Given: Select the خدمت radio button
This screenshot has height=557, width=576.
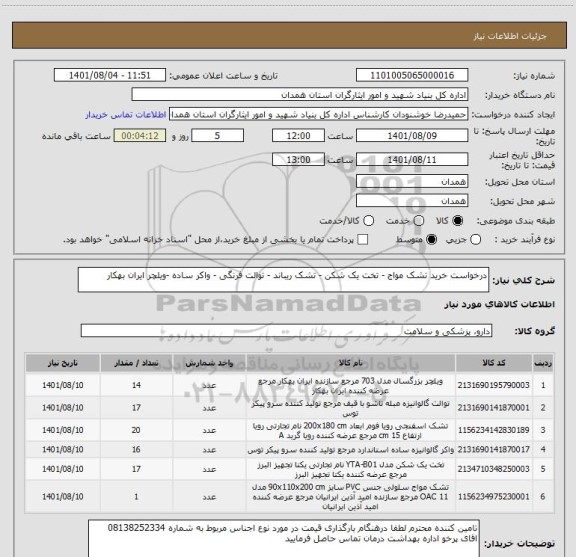Looking at the screenshot, I should tap(419, 221).
